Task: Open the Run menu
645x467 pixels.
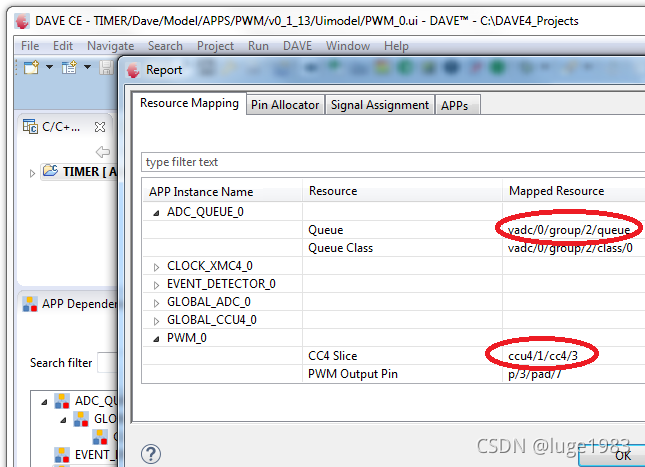Action: (258, 46)
